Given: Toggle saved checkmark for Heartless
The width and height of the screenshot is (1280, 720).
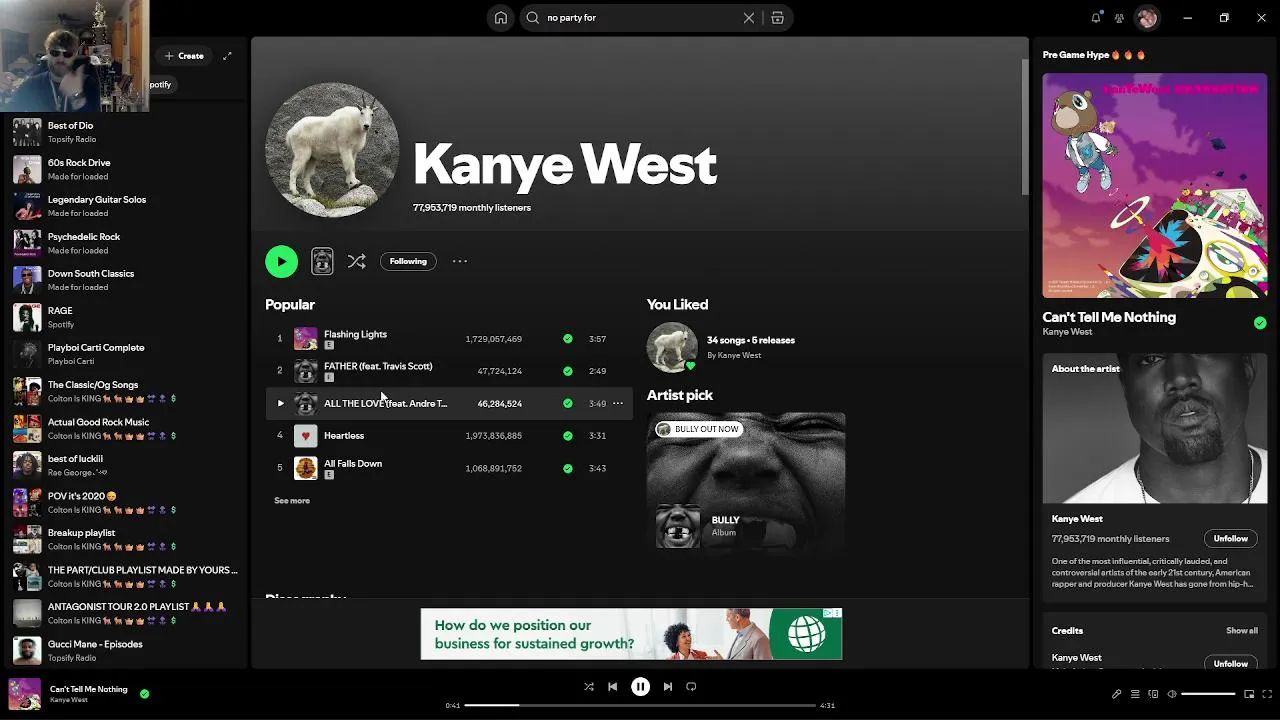Looking at the screenshot, I should tap(568, 436).
